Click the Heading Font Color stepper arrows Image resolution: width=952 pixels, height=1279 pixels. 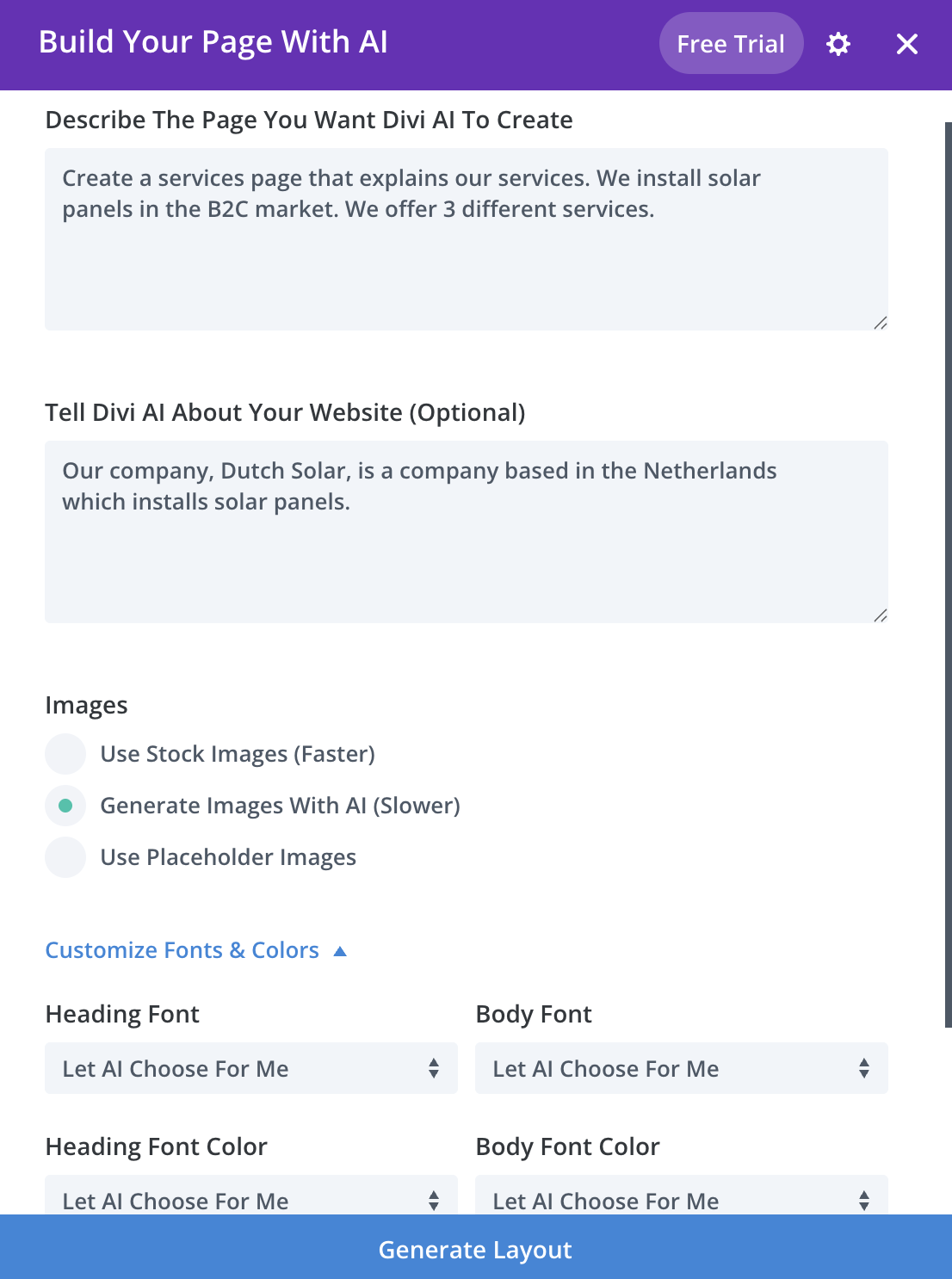click(434, 1200)
